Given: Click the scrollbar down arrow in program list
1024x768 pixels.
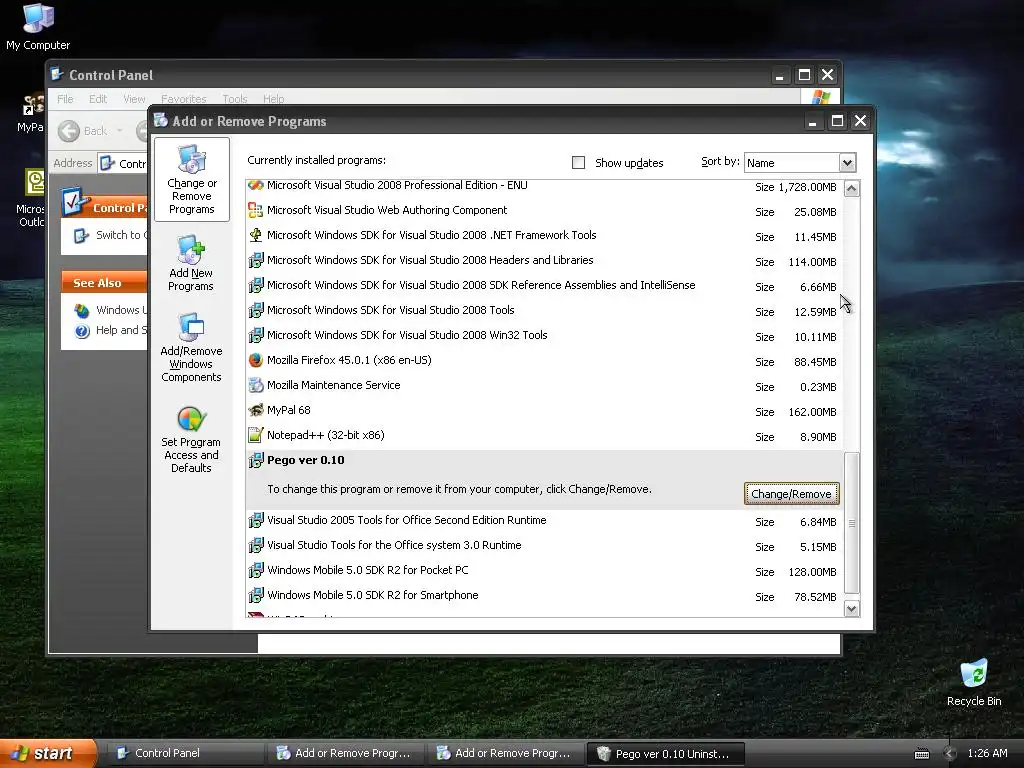Looking at the screenshot, I should (852, 609).
